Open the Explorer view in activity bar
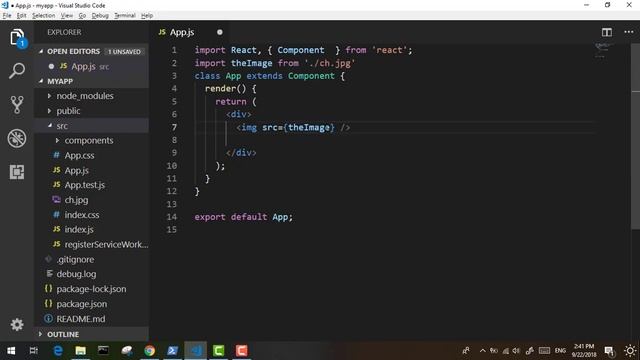The width and height of the screenshot is (640, 360). pos(17,38)
